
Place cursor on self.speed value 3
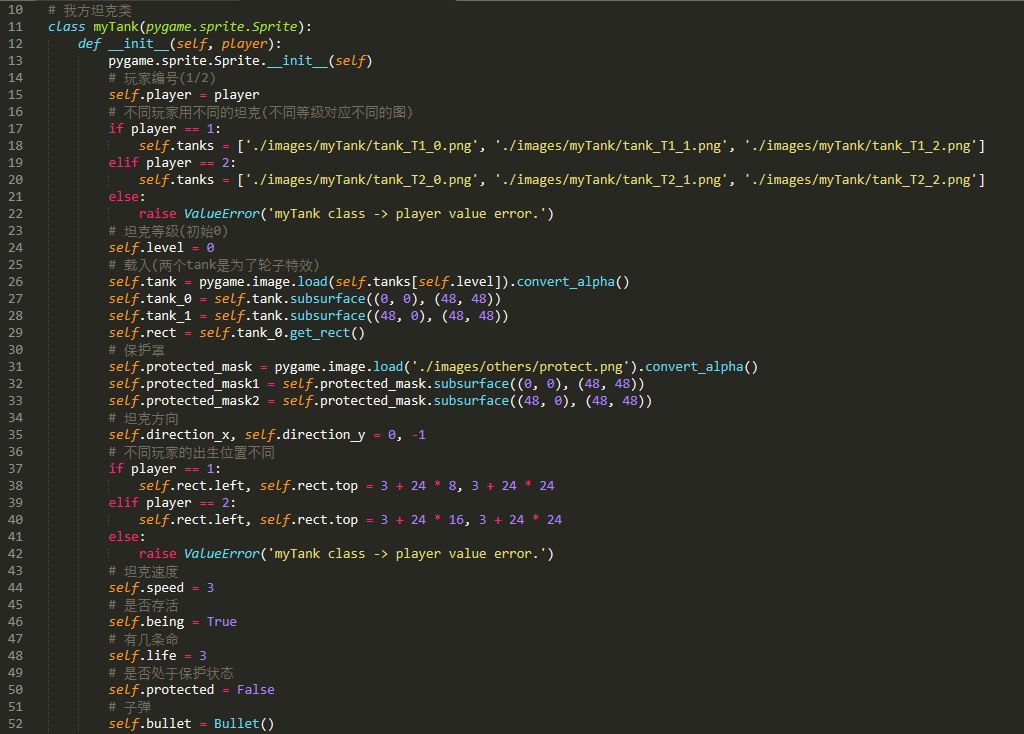210,587
